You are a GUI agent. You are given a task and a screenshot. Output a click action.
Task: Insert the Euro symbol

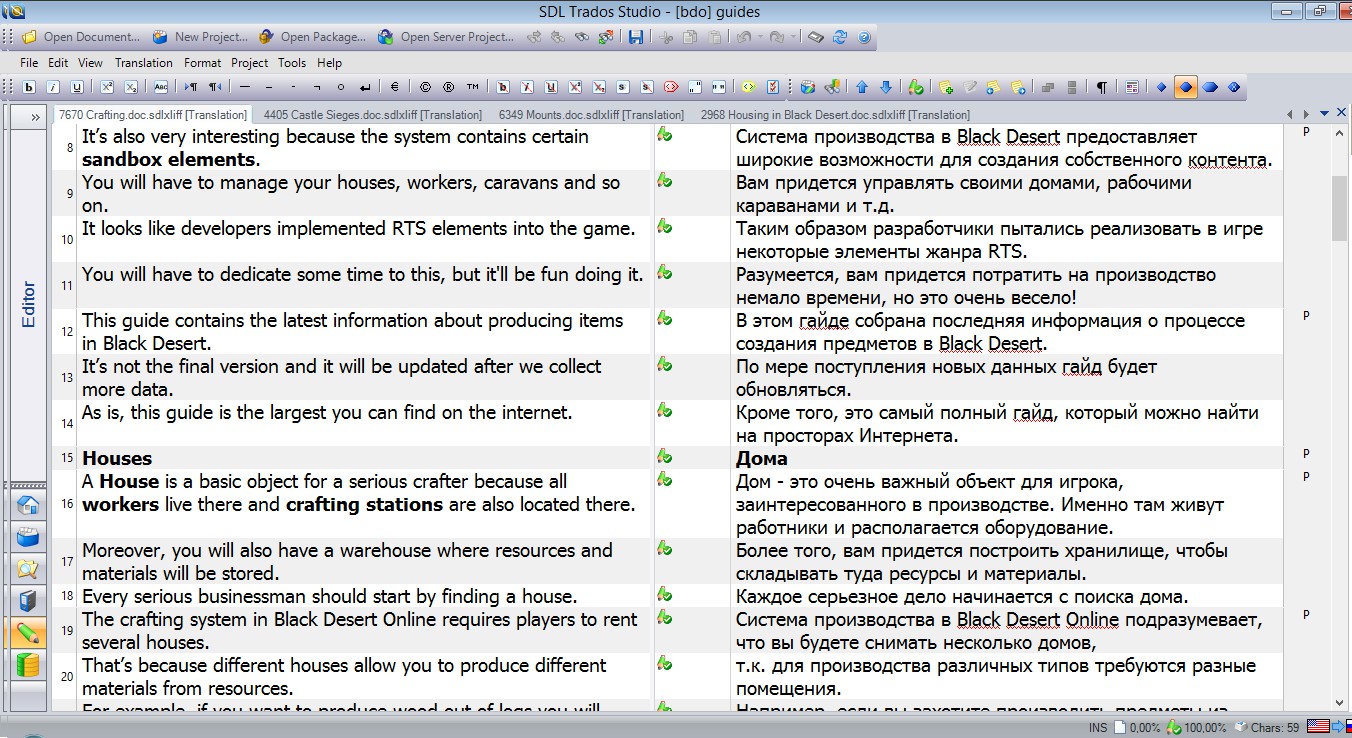pyautogui.click(x=394, y=87)
